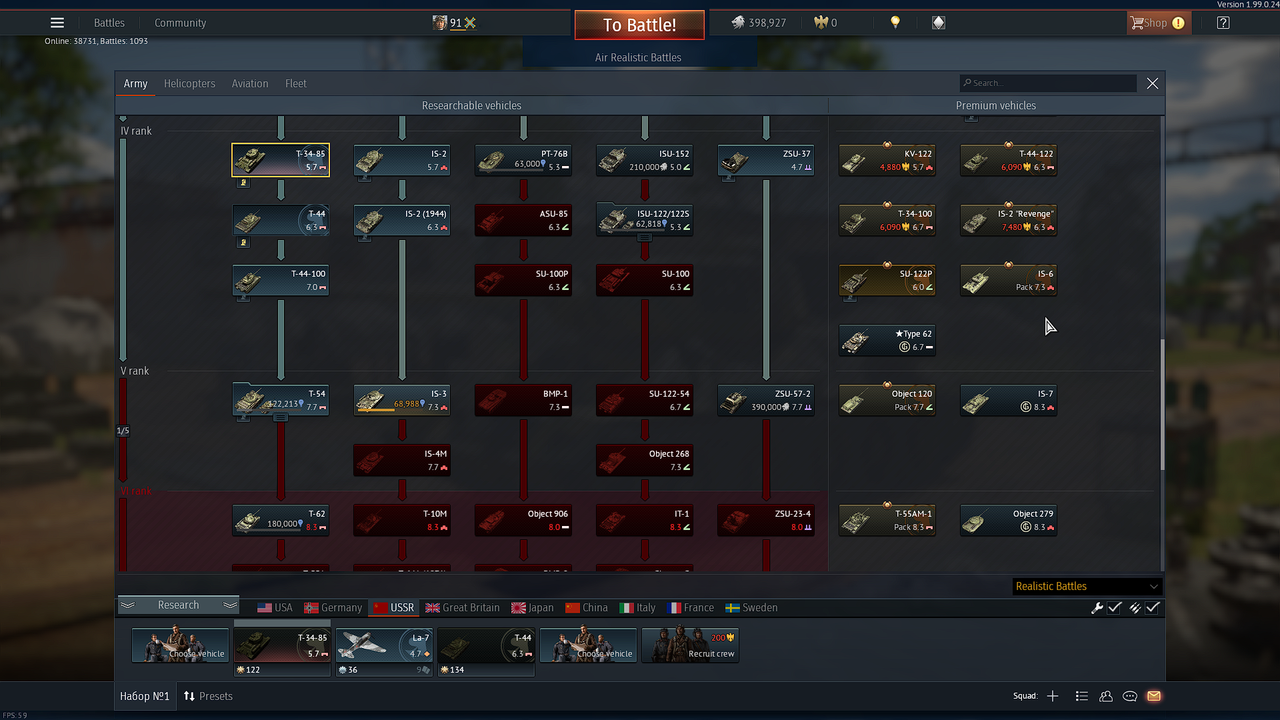Click the light bulb tips icon
Screen dimensions: 1280x720
point(894,21)
